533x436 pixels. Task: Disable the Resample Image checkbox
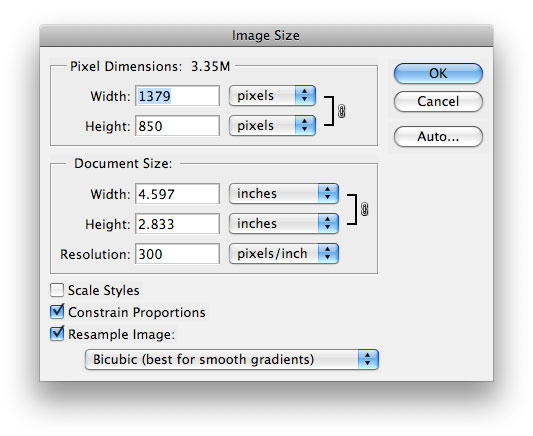tap(57, 334)
